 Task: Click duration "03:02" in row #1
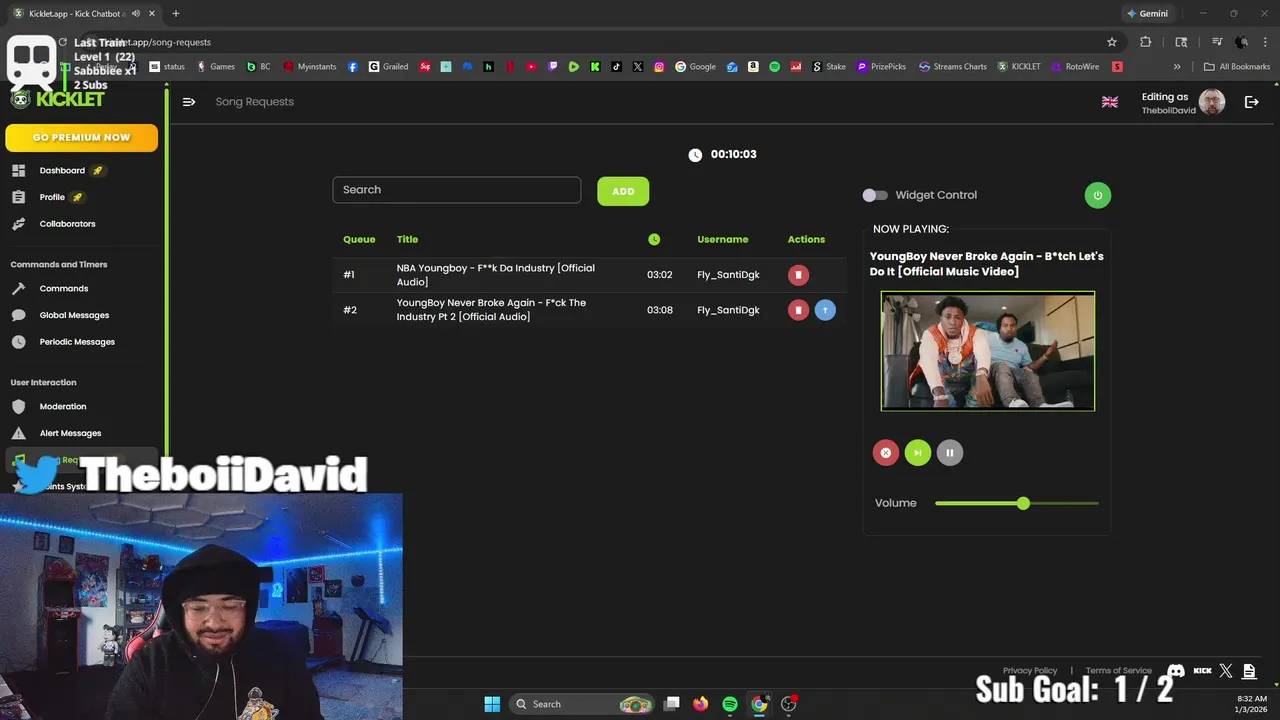(660, 275)
